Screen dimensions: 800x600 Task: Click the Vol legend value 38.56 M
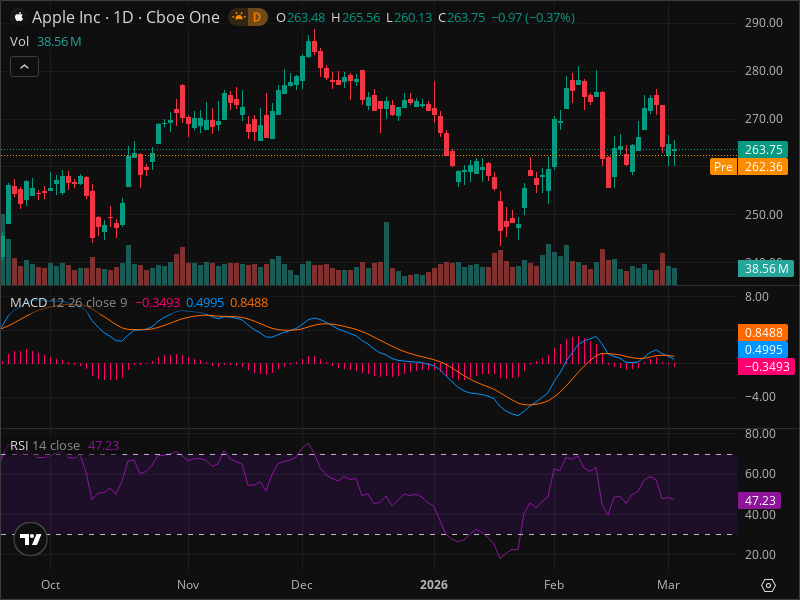59,42
